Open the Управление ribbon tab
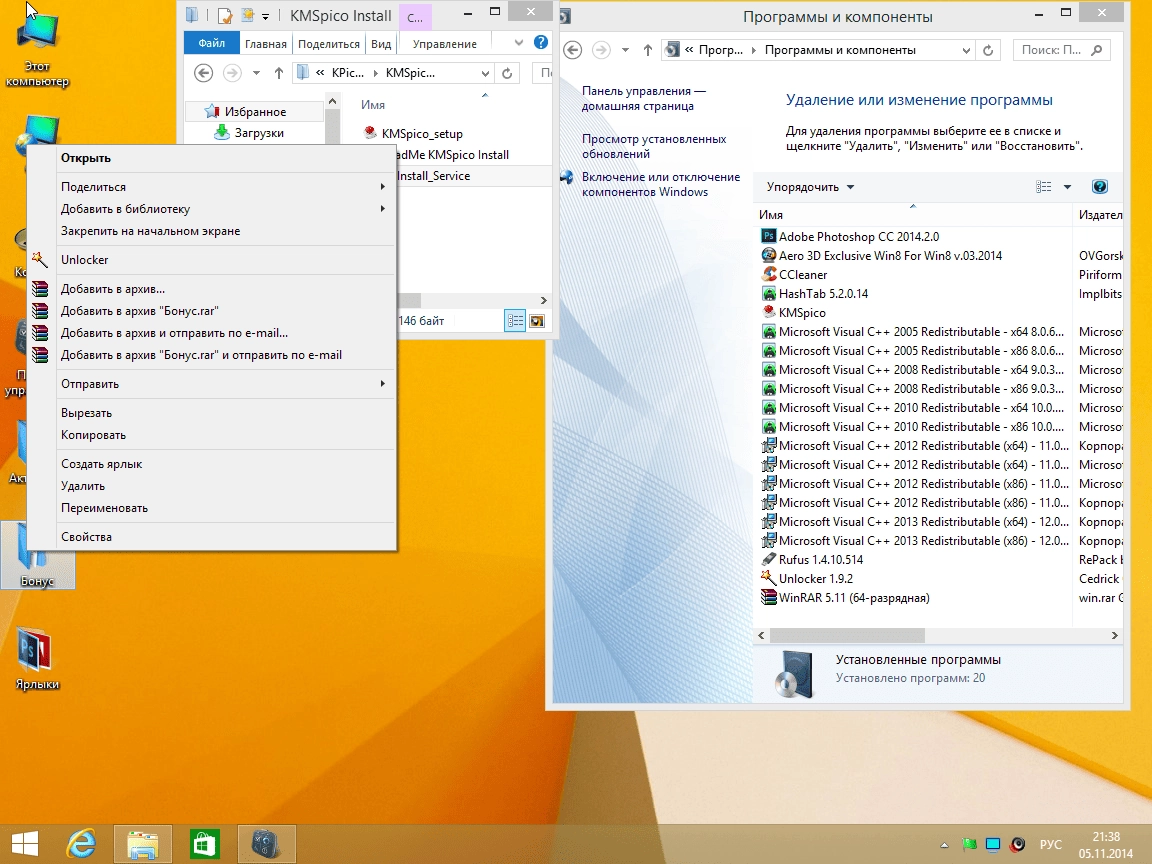This screenshot has height=864, width=1152. pyautogui.click(x=444, y=43)
